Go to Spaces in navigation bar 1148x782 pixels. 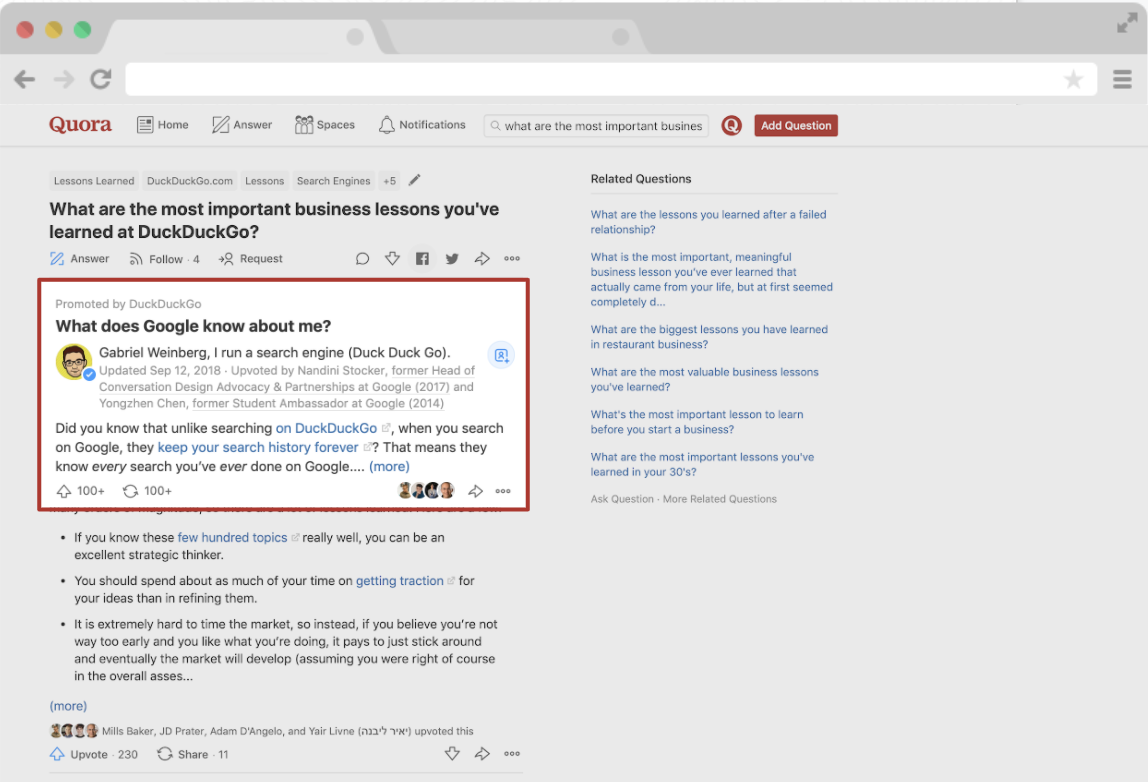pyautogui.click(x=325, y=125)
